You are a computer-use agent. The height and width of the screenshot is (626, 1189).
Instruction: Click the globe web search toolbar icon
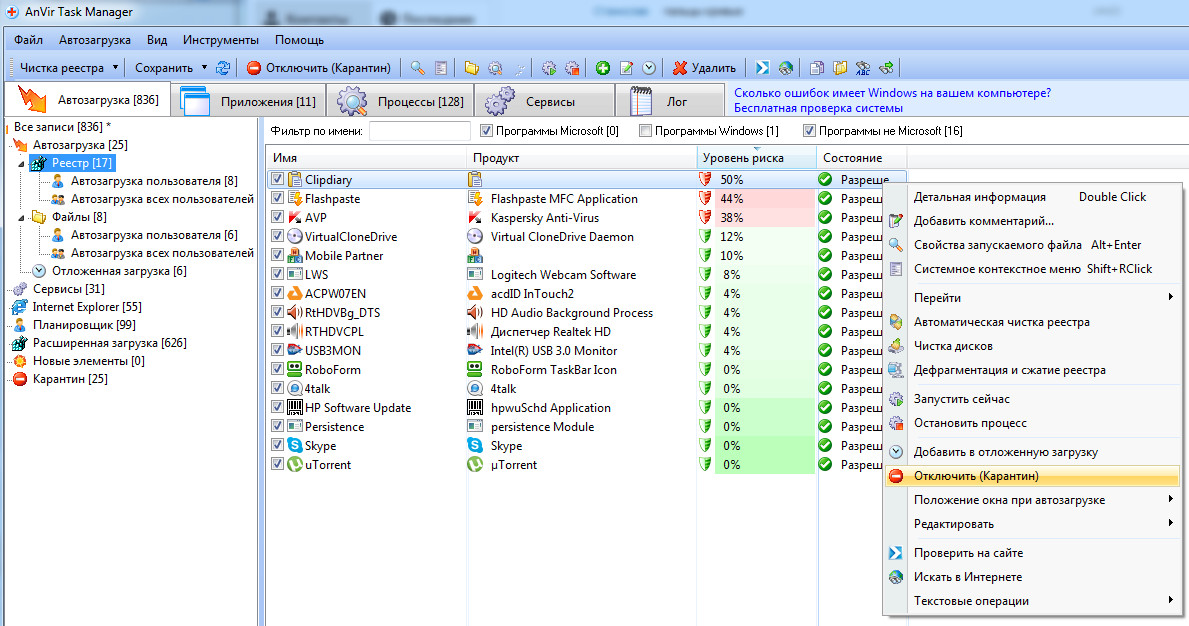tap(786, 68)
